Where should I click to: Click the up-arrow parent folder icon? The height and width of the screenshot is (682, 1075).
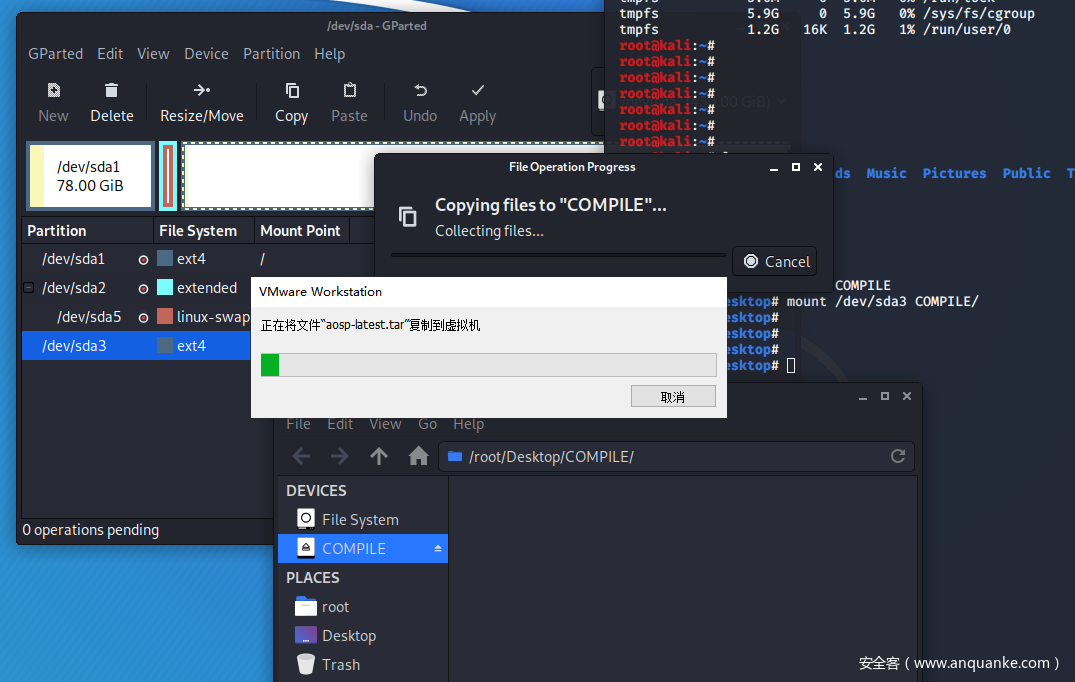pyautogui.click(x=379, y=457)
